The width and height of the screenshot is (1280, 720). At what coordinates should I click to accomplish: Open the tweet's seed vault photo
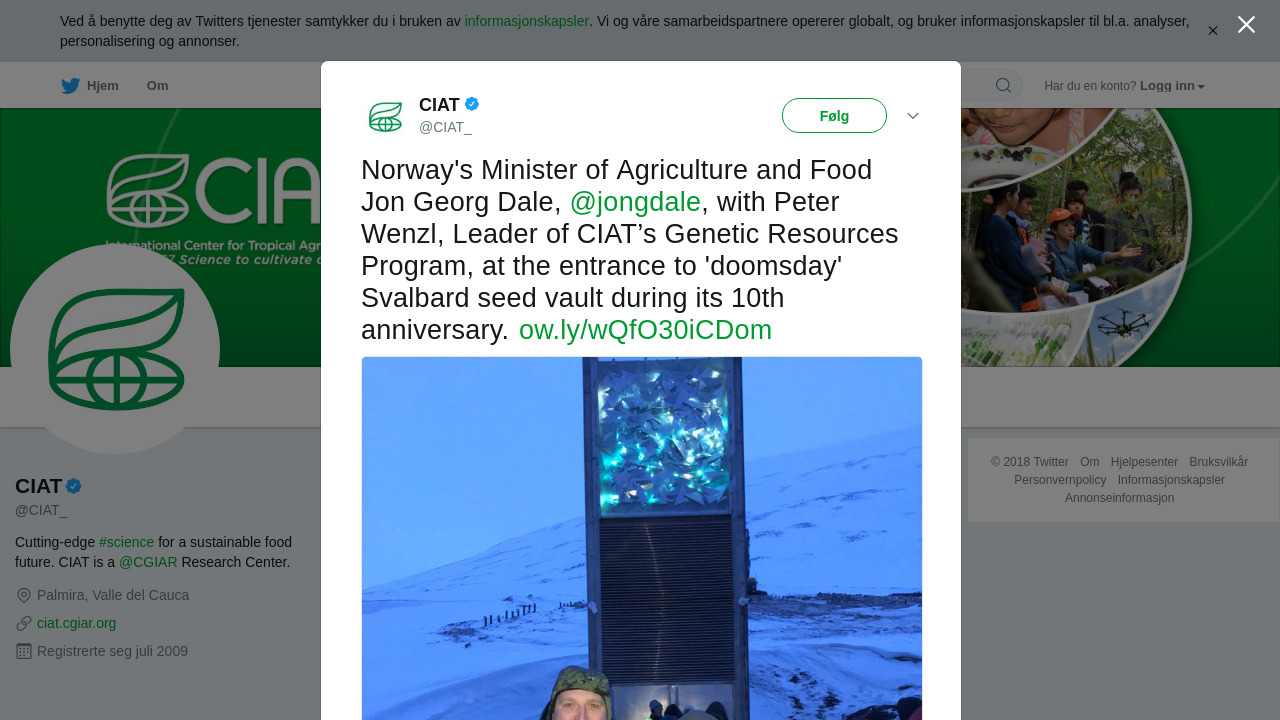click(642, 538)
